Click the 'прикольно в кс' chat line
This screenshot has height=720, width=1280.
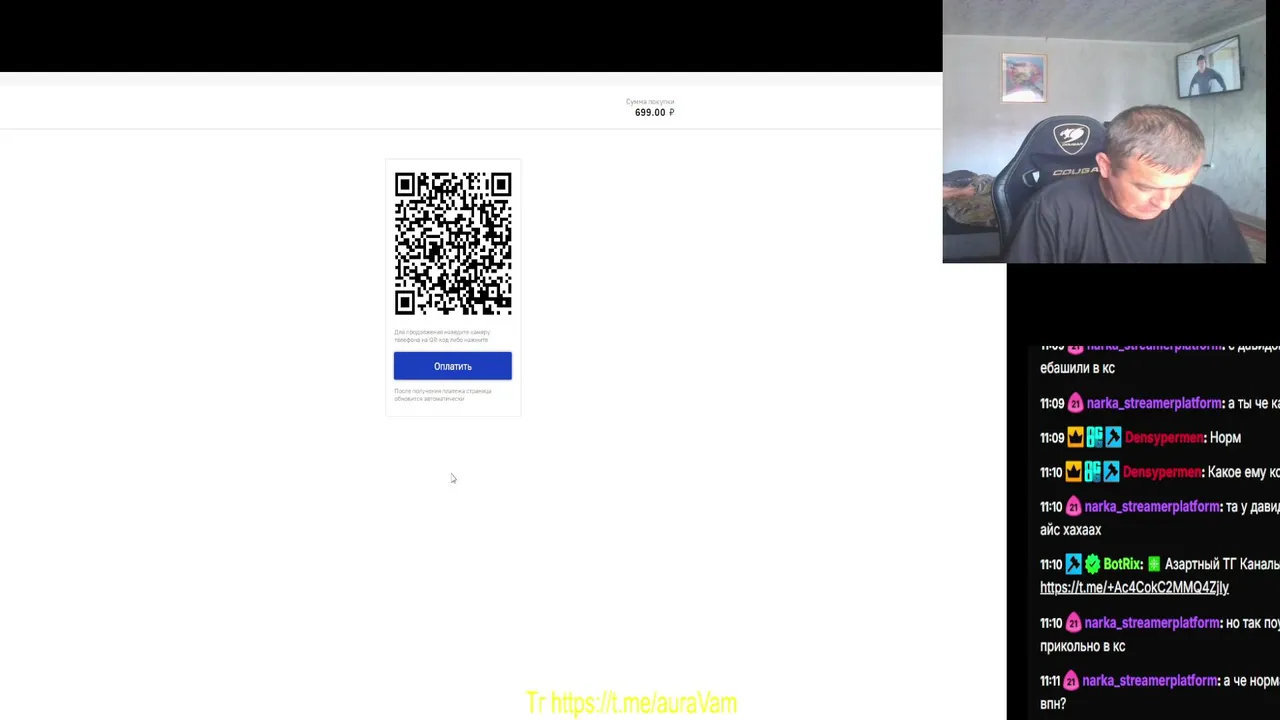(1082, 646)
